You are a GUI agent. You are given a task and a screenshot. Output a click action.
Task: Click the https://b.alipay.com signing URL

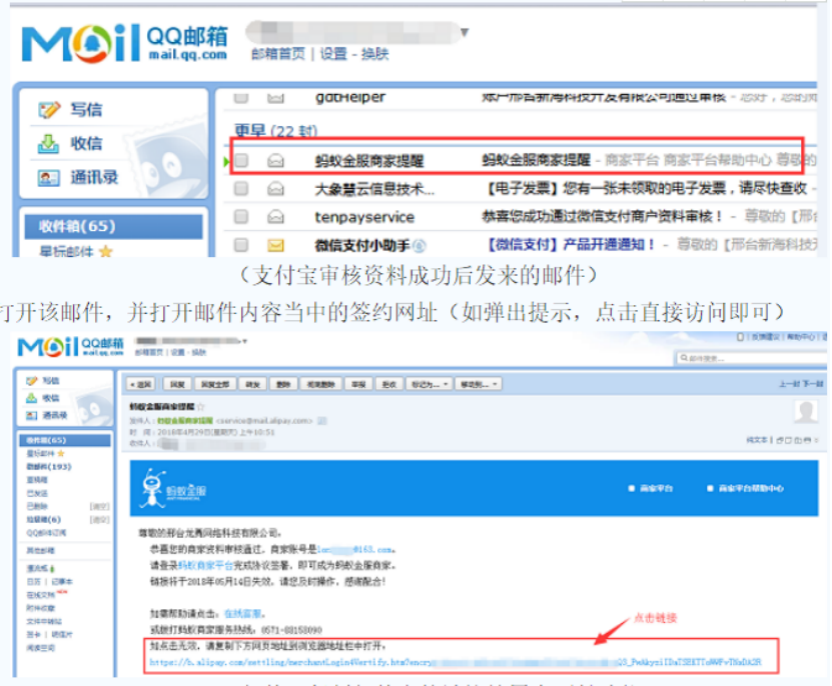[455, 662]
